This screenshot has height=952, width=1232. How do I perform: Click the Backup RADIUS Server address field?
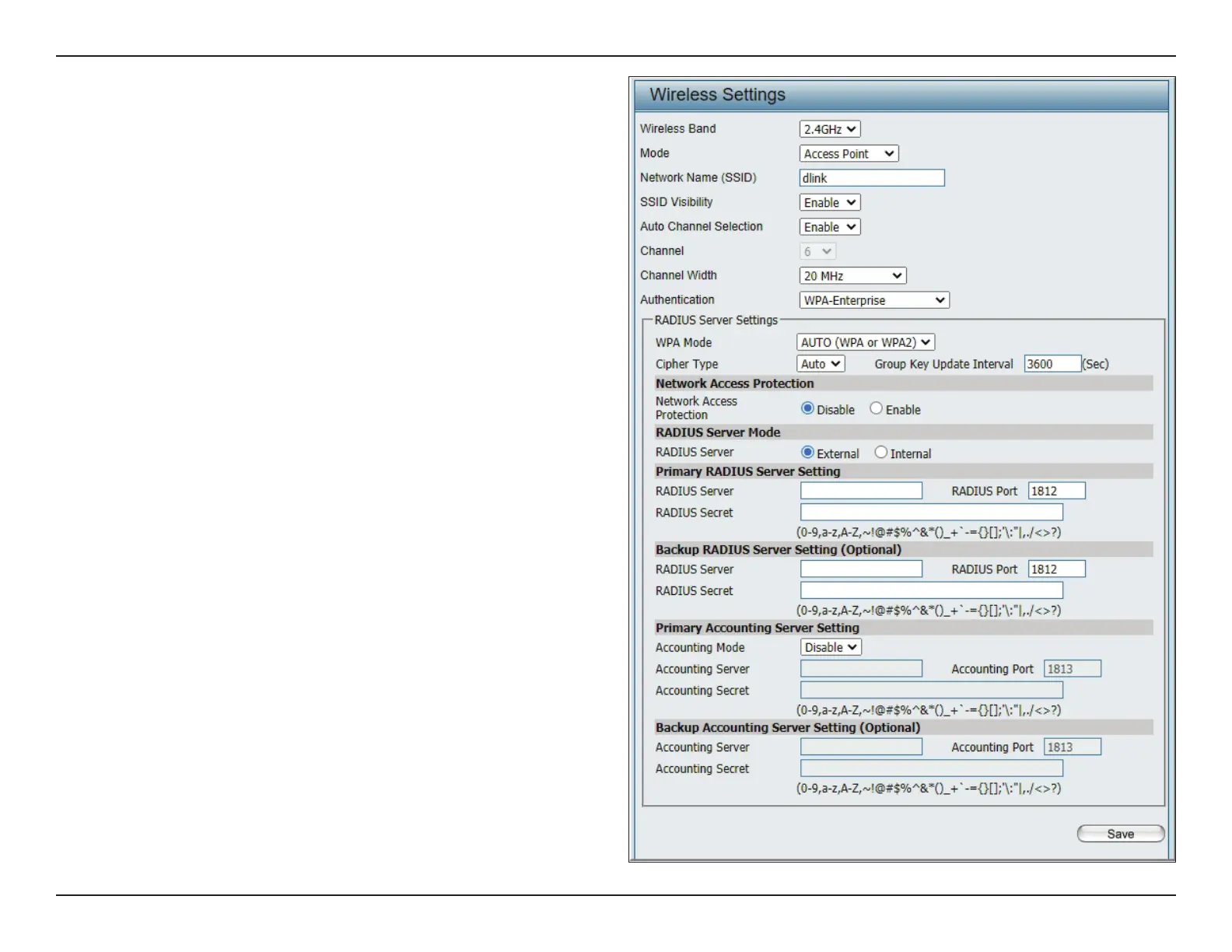pyautogui.click(x=861, y=569)
